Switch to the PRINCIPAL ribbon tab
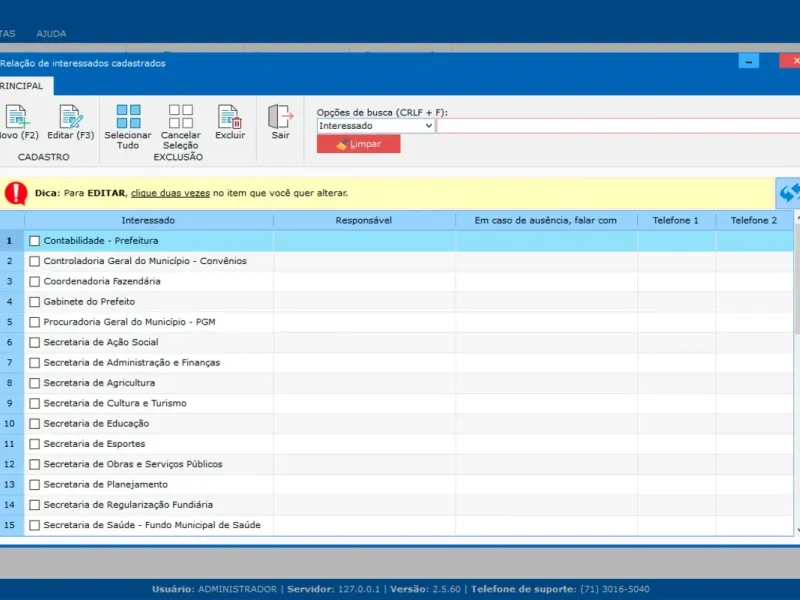This screenshot has height=600, width=800. pos(20,86)
